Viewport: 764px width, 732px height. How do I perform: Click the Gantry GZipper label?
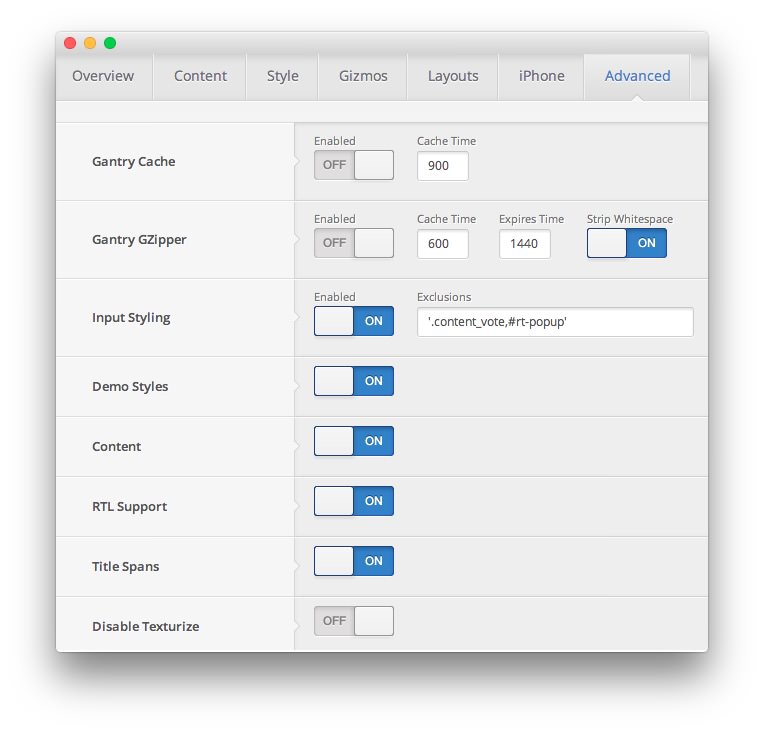(139, 240)
